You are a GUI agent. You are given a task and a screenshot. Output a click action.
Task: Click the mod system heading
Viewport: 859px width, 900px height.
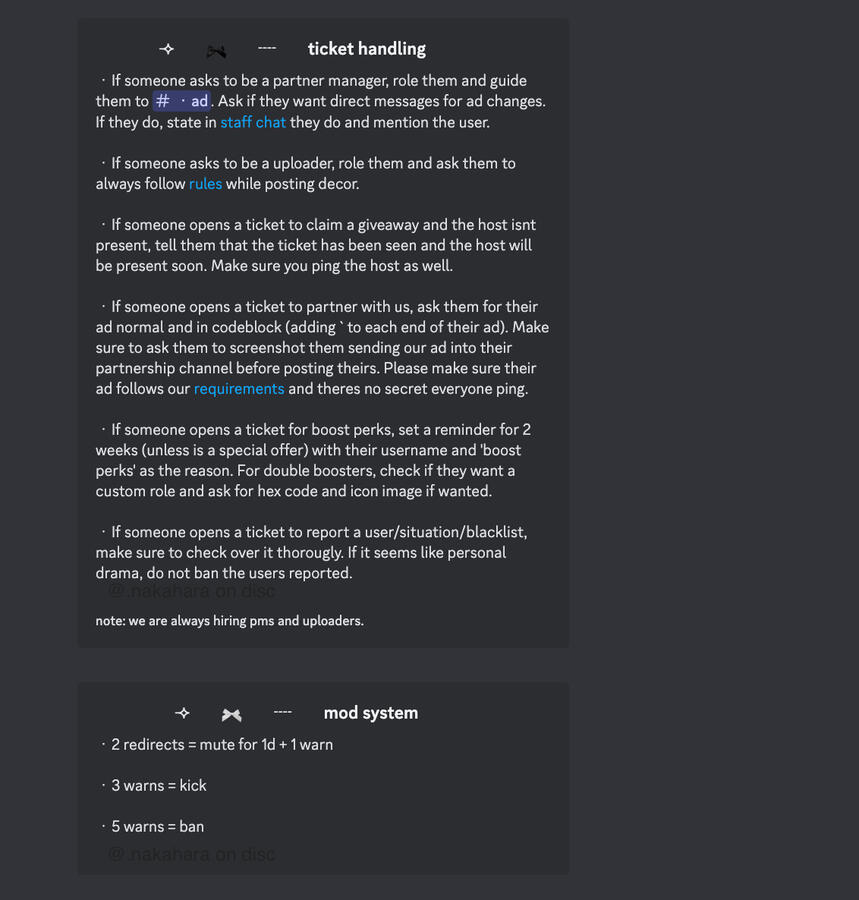[x=370, y=713]
